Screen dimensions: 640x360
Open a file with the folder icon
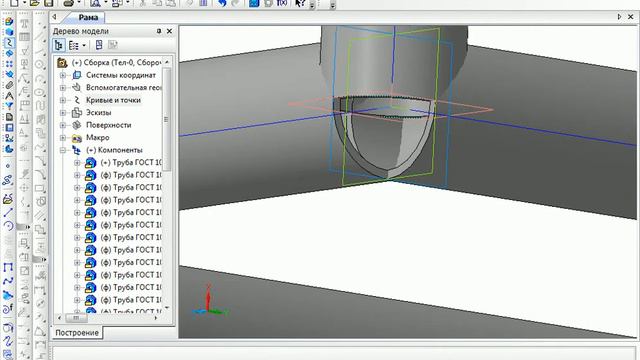click(35, 3)
